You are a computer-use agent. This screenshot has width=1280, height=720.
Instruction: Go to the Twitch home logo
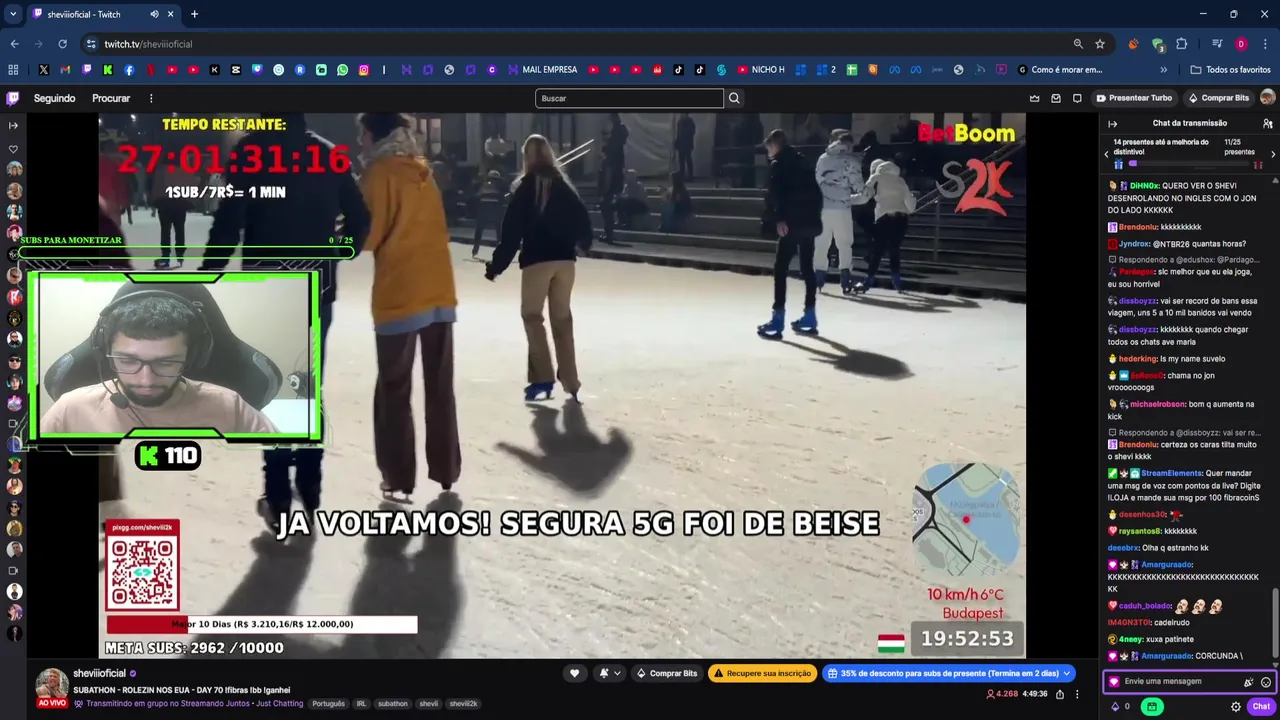click(13, 98)
